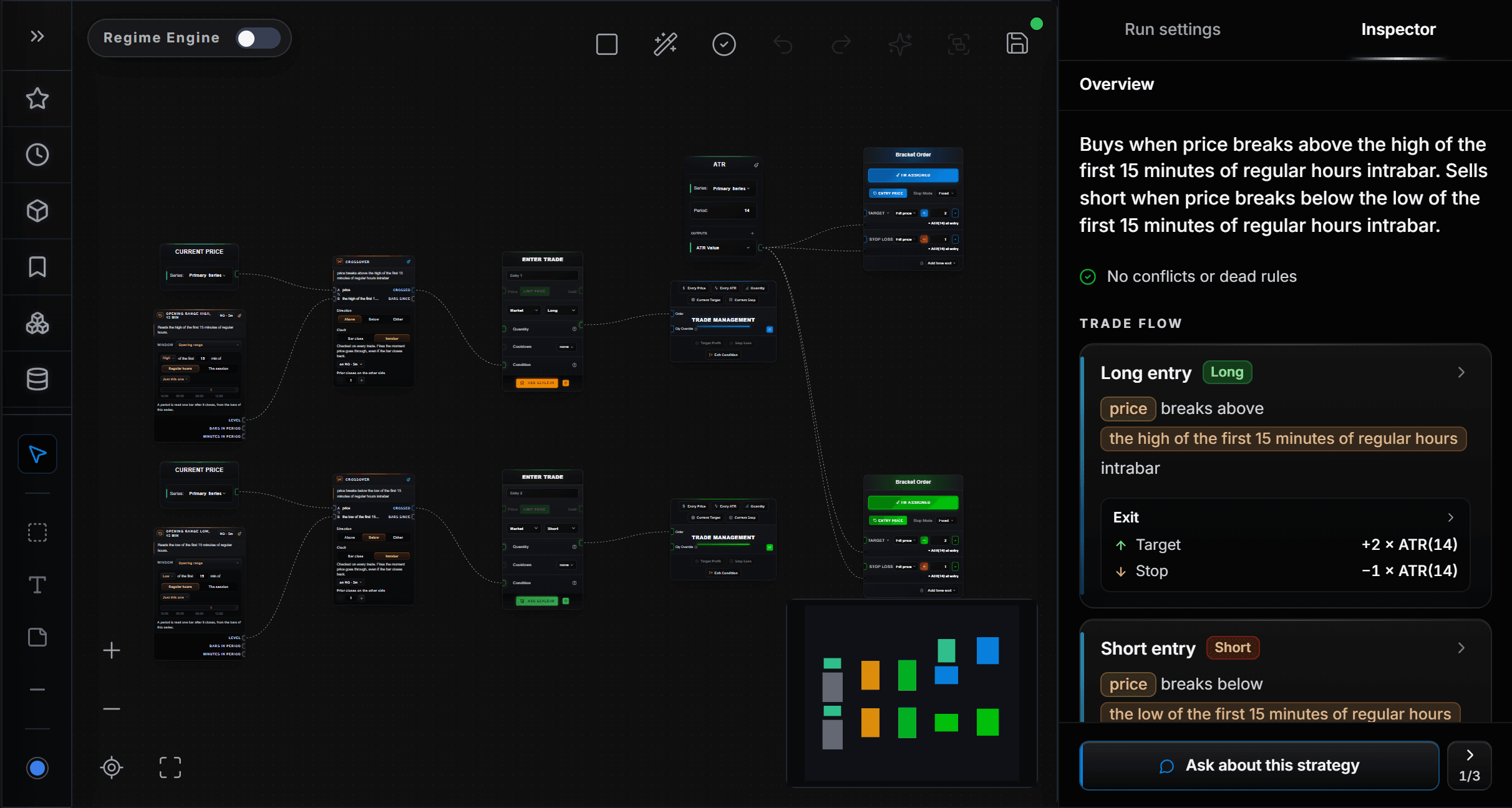Open the 3D cube blocks panel
1512x808 pixels.
(37, 211)
